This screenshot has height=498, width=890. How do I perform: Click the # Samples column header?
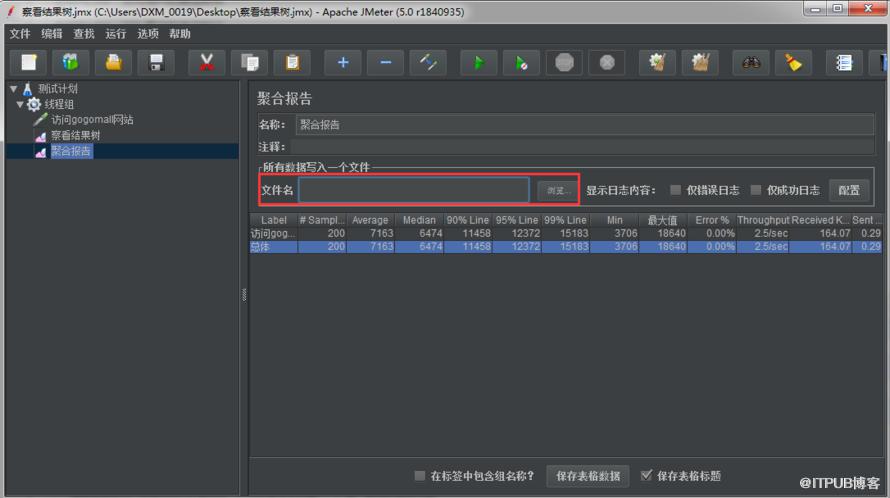(322, 220)
